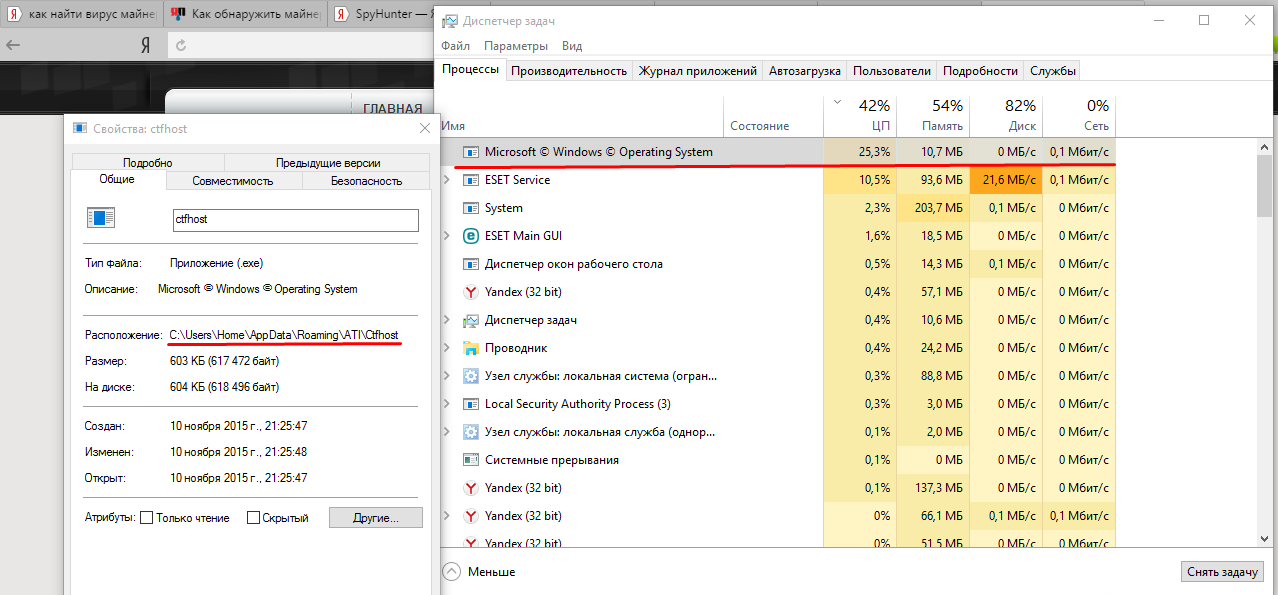The image size is (1278, 595).
Task: Click the ESET Service process icon
Action: 470,180
